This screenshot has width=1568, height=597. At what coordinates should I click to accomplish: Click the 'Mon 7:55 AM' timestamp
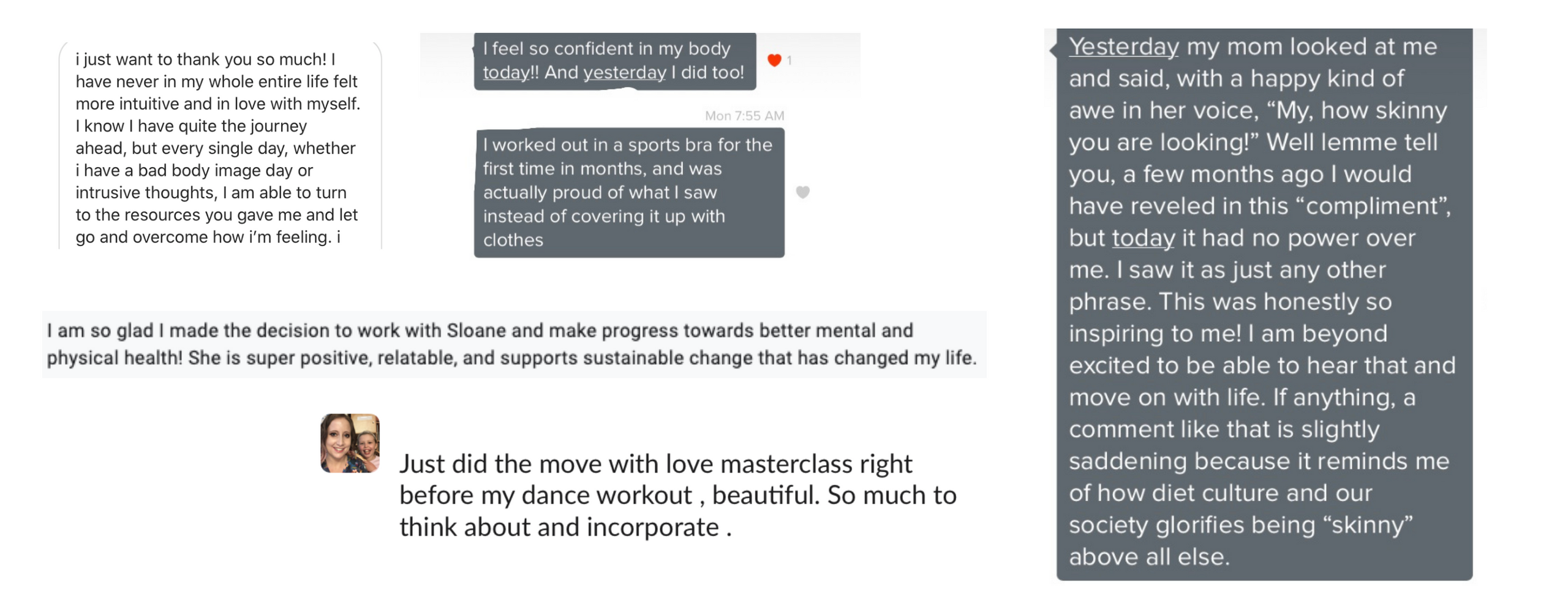[x=744, y=116]
